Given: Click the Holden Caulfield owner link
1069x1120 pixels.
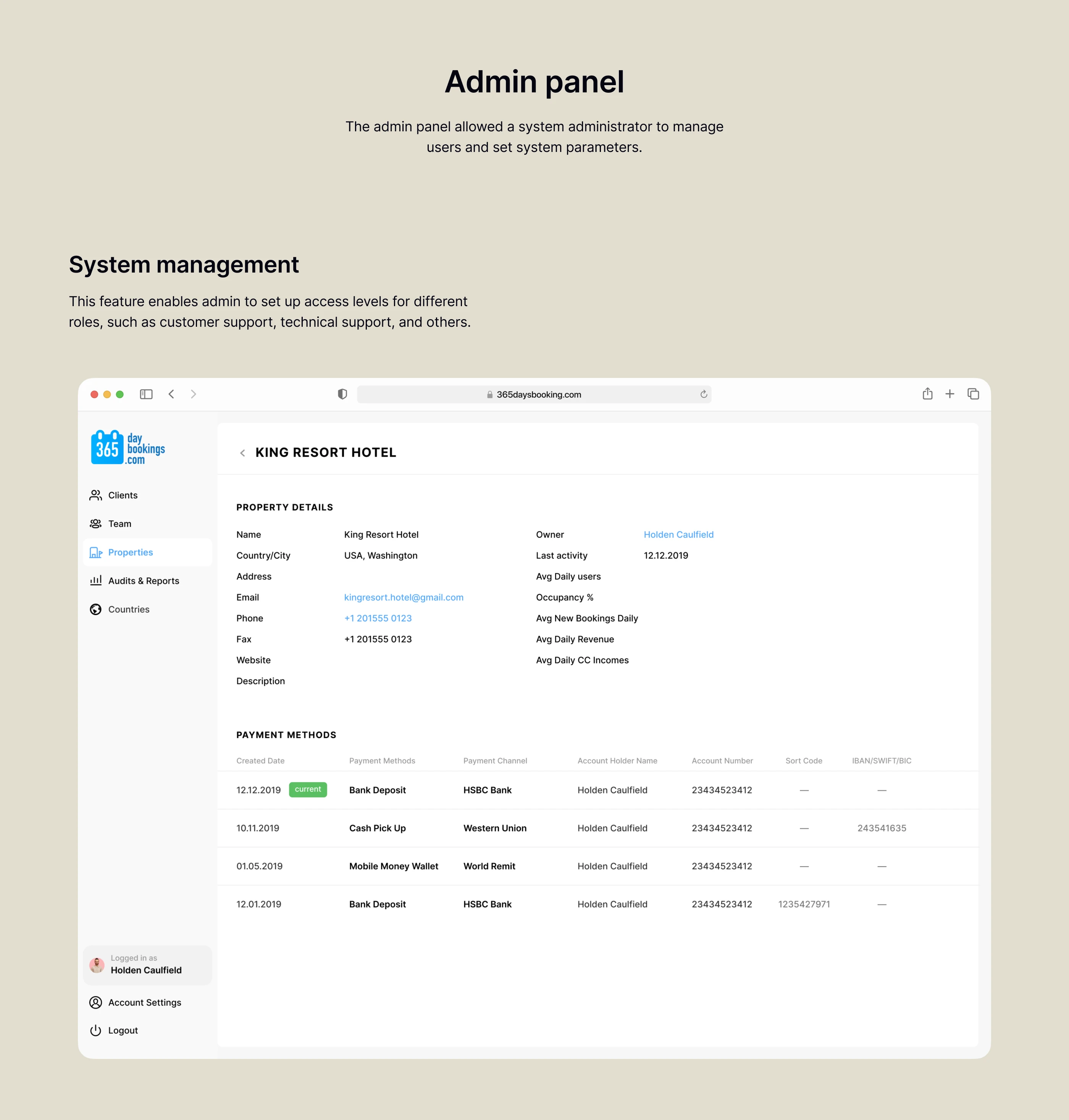Looking at the screenshot, I should pyautogui.click(x=678, y=534).
